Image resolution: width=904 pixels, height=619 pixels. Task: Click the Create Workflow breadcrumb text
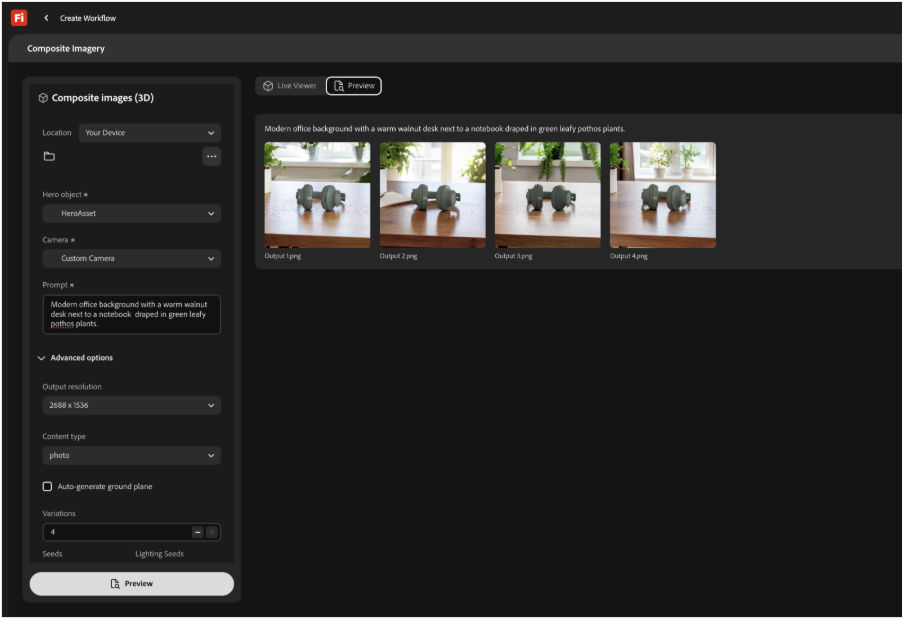(88, 18)
